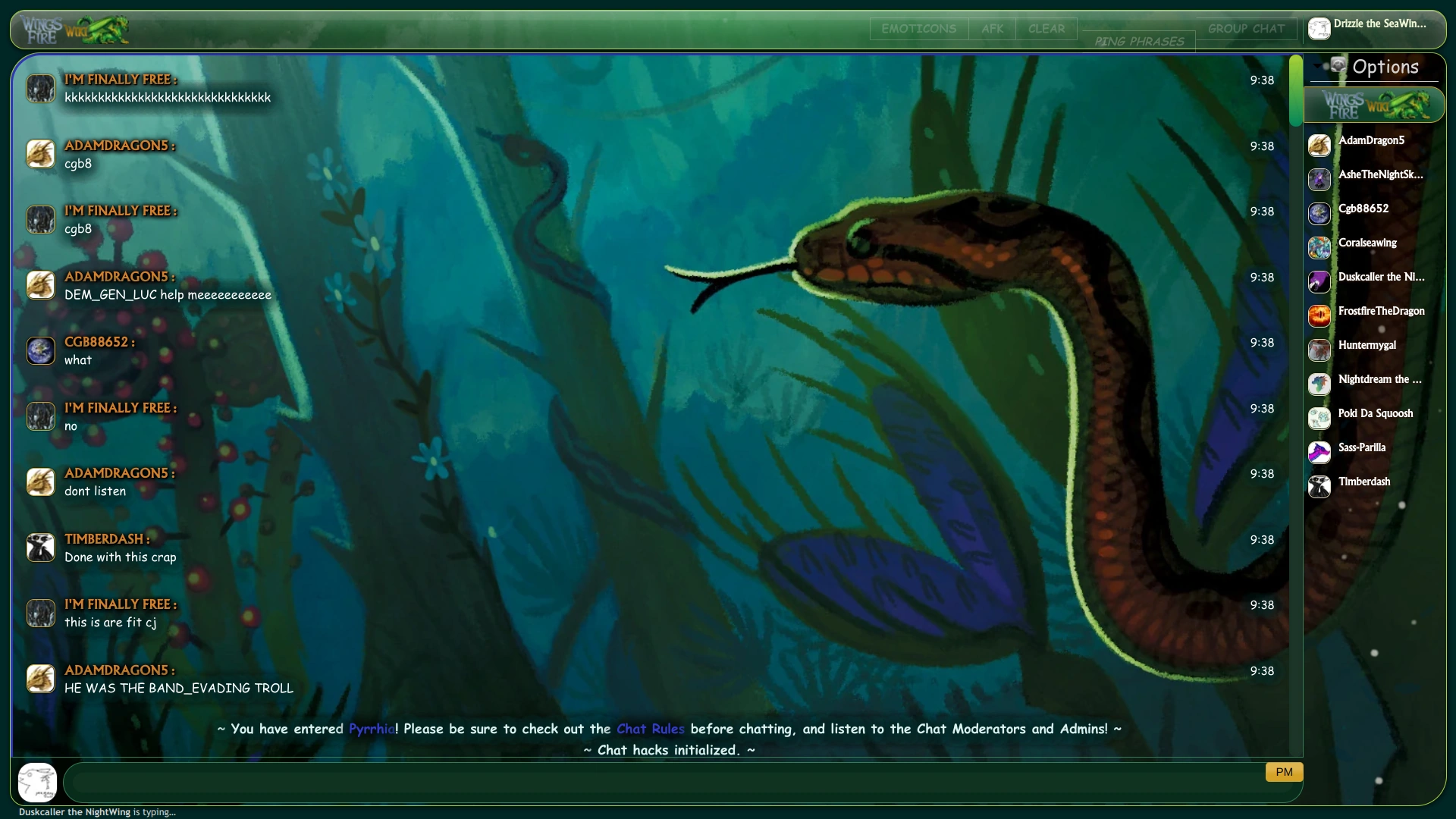Start a Group Chat

[x=1246, y=29]
